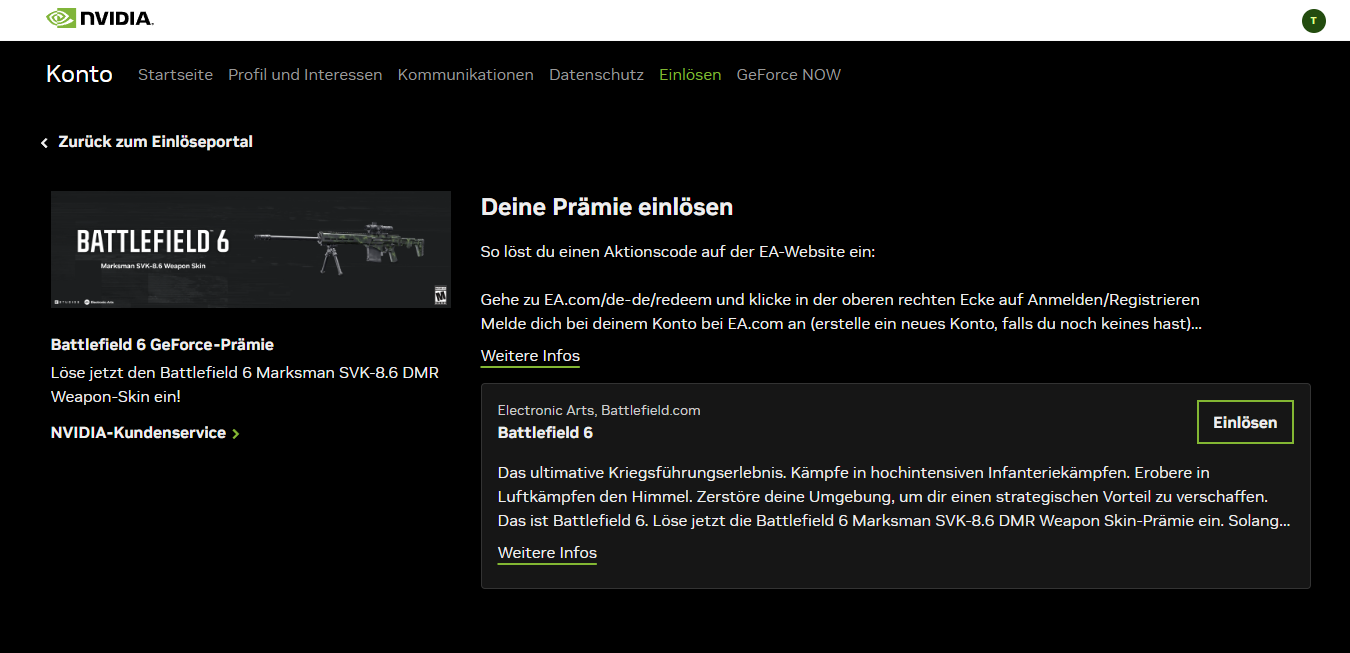Viewport: 1350px width, 653px height.
Task: Open the Startseite tab
Action: (175, 75)
